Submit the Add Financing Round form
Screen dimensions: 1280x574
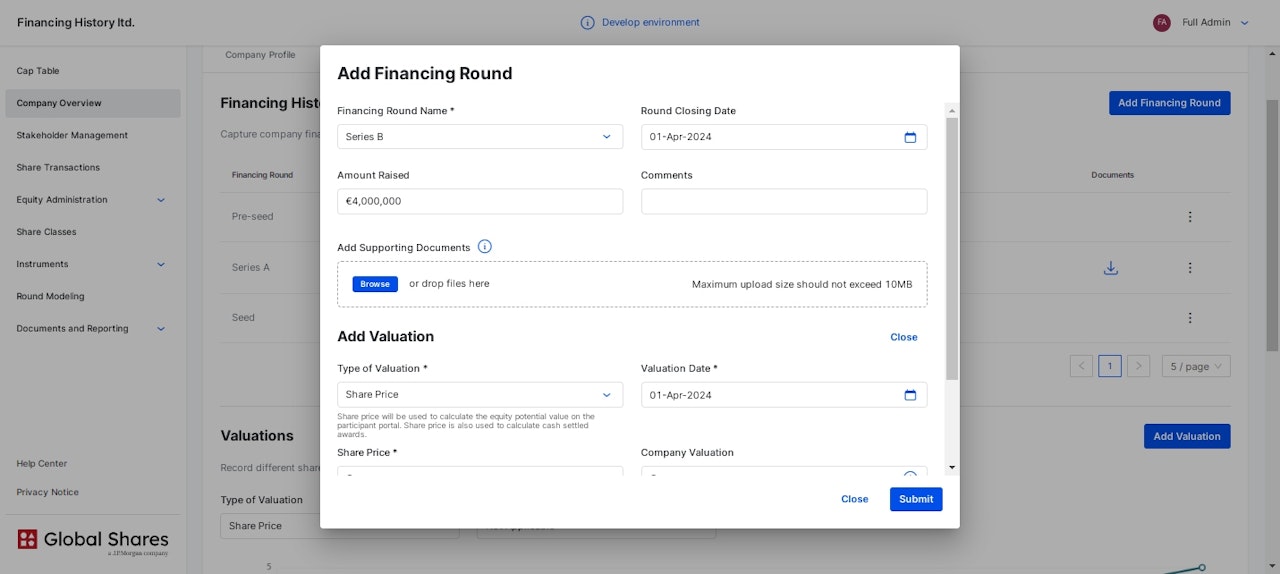coord(915,499)
